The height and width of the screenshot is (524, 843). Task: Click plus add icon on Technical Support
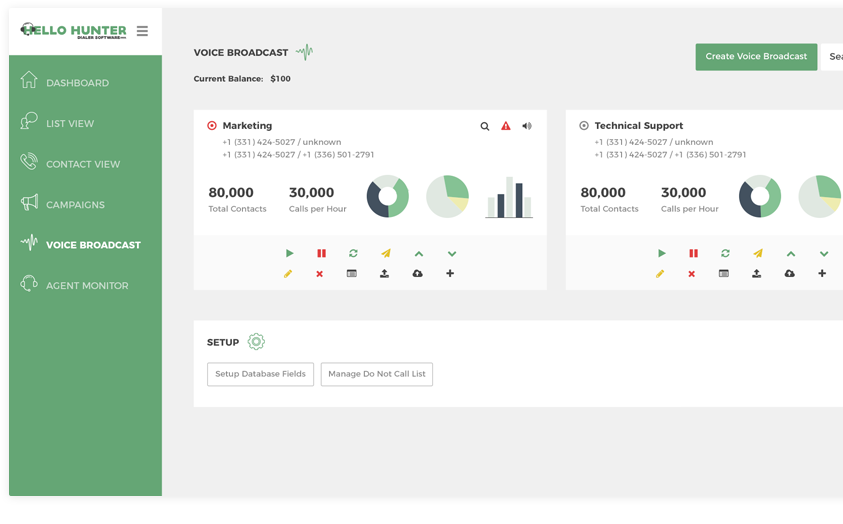point(822,274)
